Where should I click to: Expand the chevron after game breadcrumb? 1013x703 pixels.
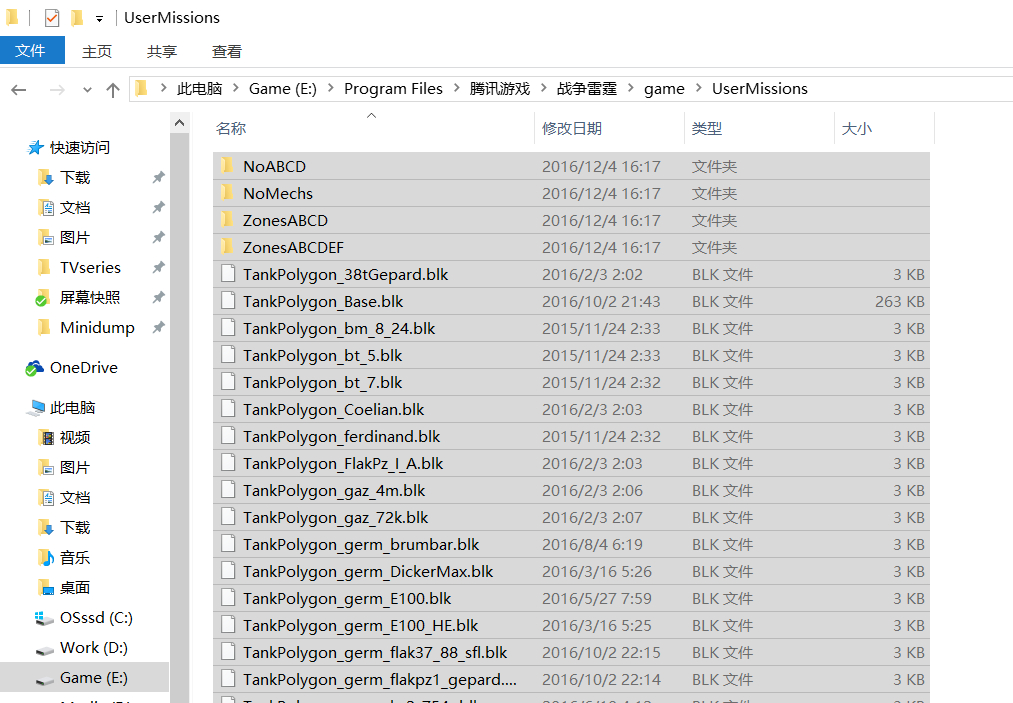pos(698,88)
